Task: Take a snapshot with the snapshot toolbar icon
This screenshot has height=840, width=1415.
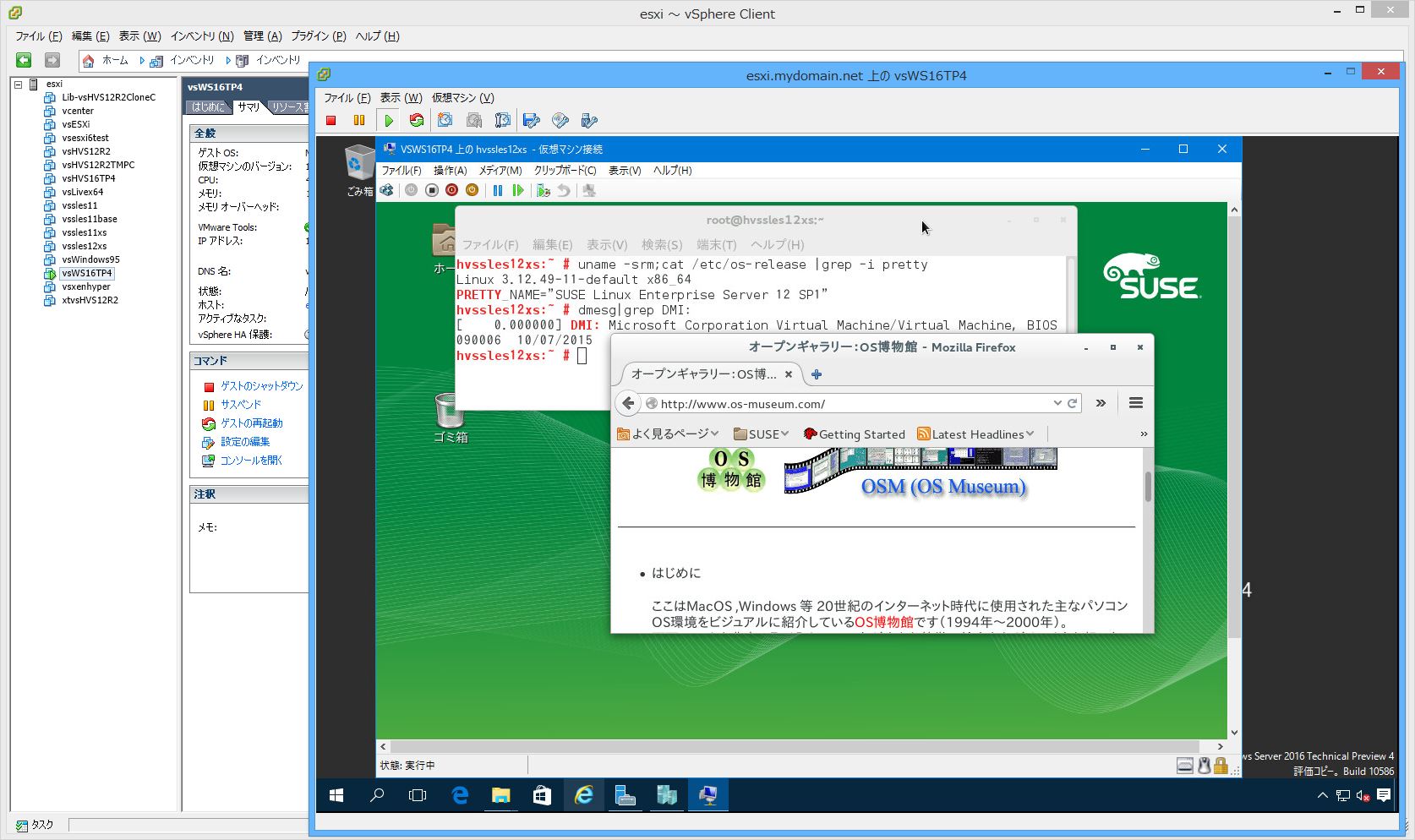Action: tap(445, 121)
